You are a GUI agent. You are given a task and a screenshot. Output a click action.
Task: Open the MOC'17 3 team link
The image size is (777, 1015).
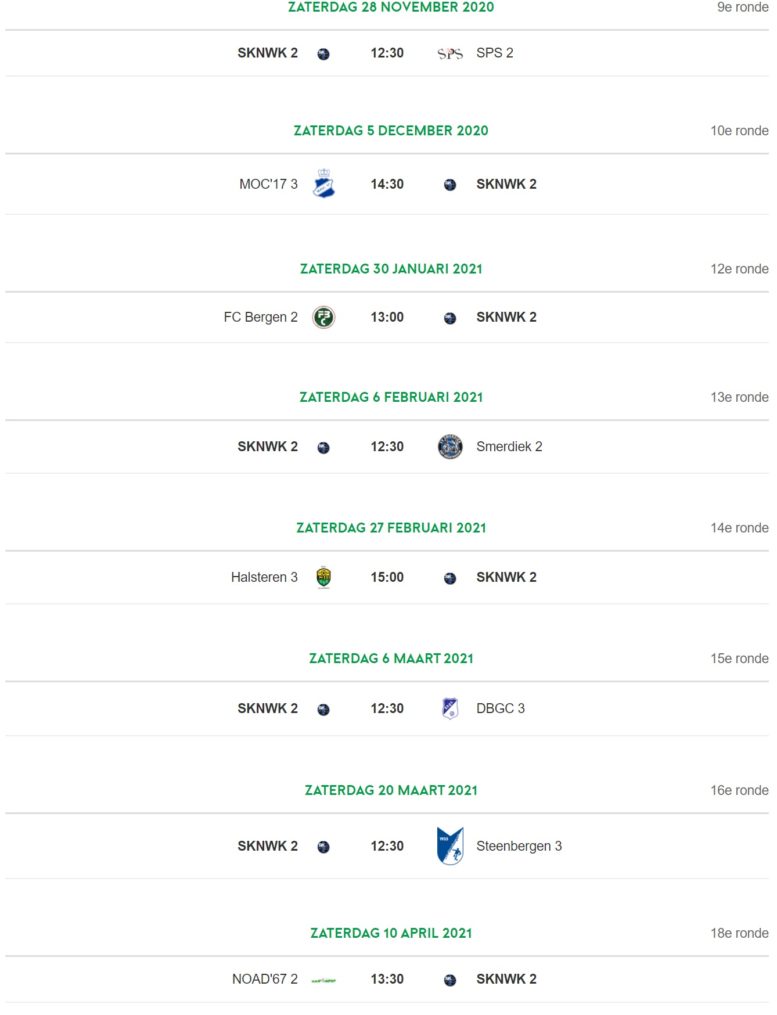tap(268, 184)
